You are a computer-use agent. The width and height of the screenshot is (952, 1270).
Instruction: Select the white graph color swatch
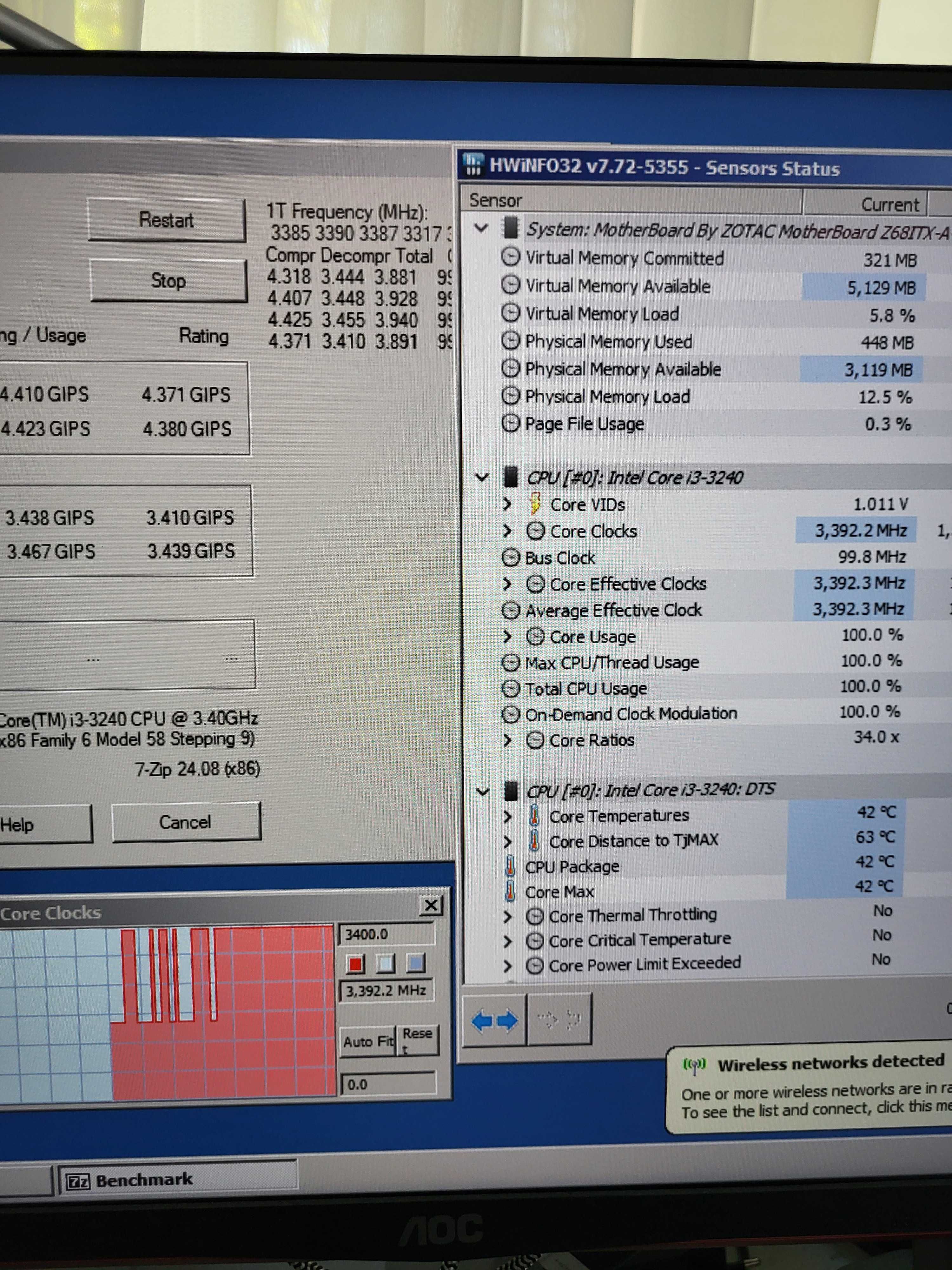point(385,963)
